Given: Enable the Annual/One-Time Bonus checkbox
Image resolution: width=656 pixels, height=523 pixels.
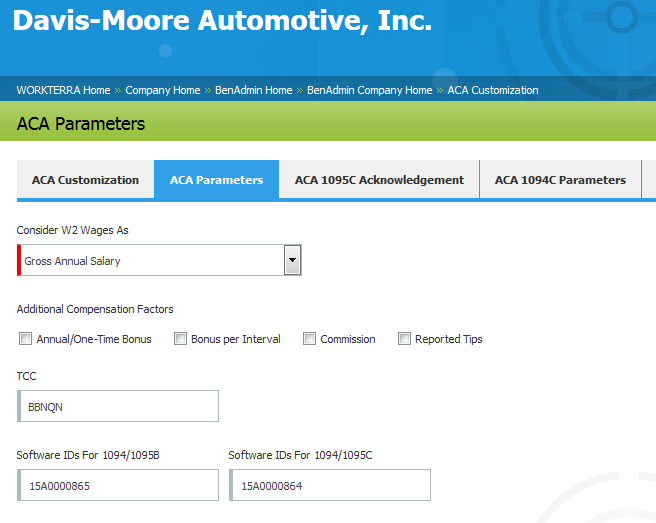Looking at the screenshot, I should coord(25,338).
